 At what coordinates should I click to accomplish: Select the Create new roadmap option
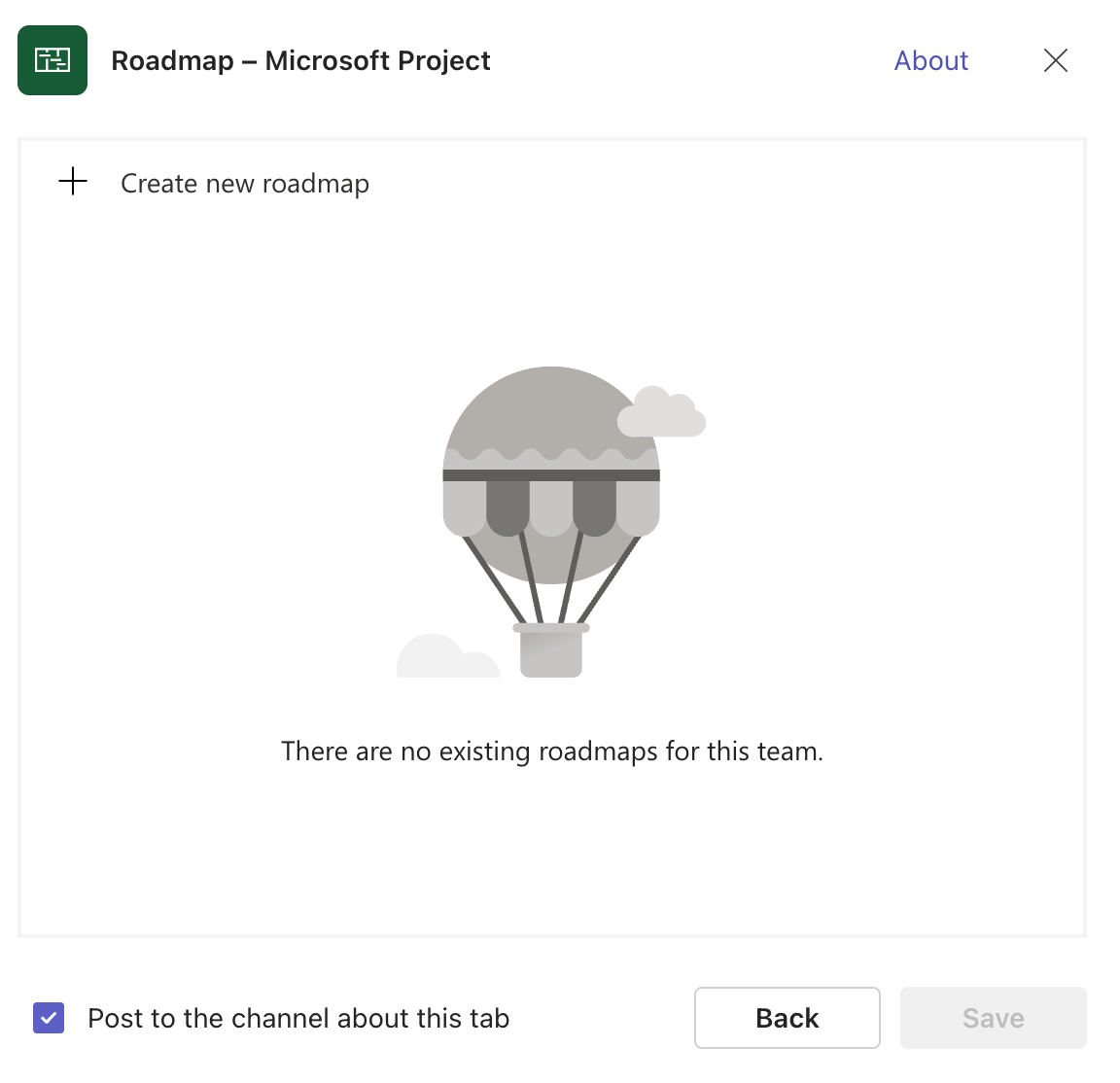[245, 183]
